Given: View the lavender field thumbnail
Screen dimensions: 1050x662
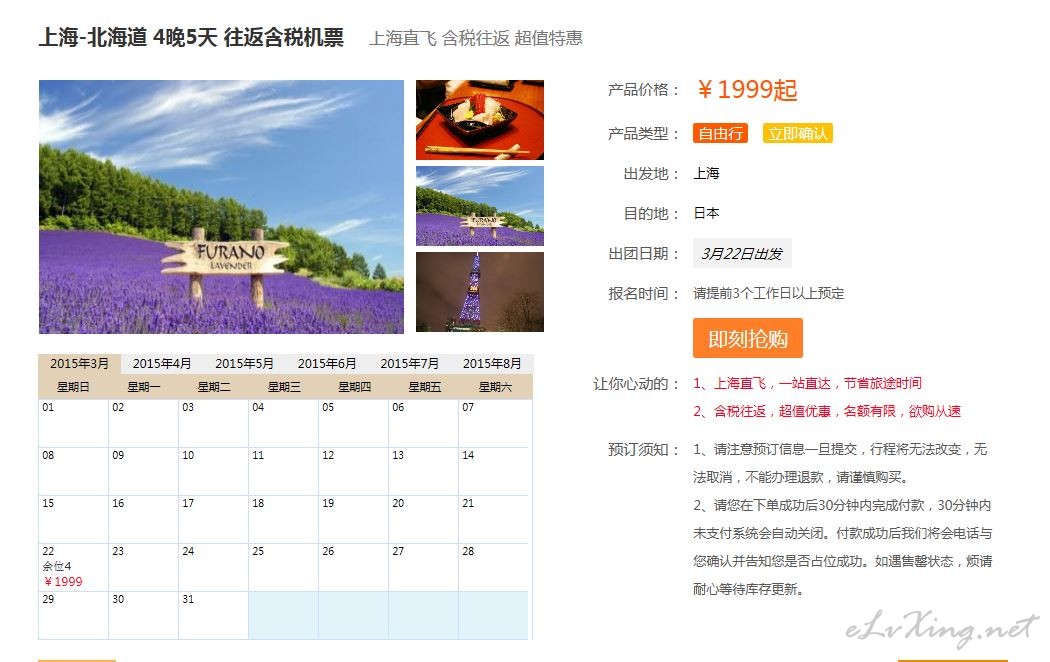Looking at the screenshot, I should (479, 206).
